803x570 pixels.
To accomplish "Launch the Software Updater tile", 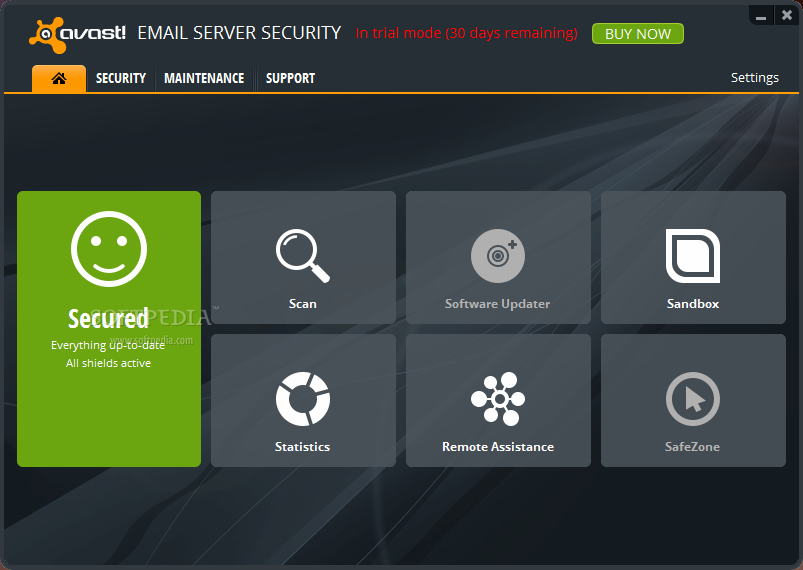I will 498,257.
